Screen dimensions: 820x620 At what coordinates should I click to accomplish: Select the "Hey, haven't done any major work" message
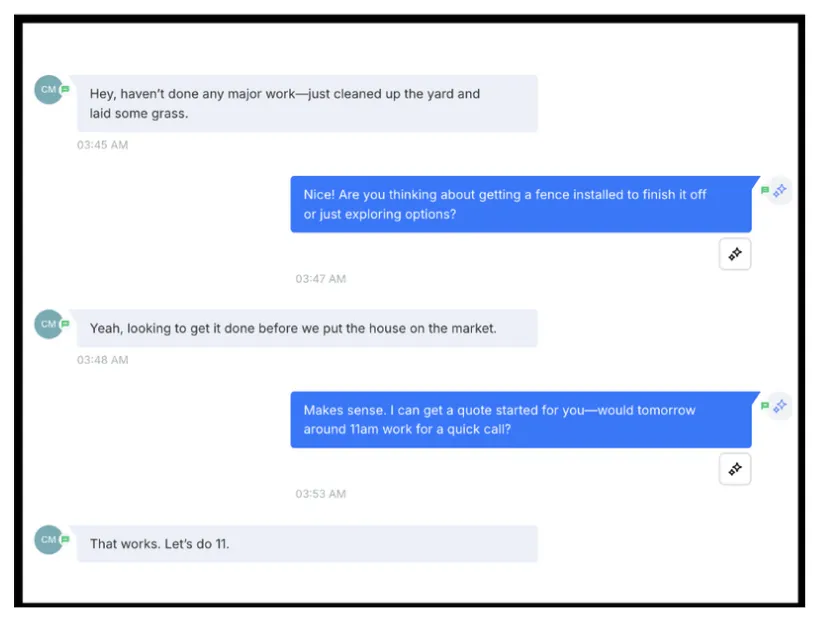click(x=308, y=104)
